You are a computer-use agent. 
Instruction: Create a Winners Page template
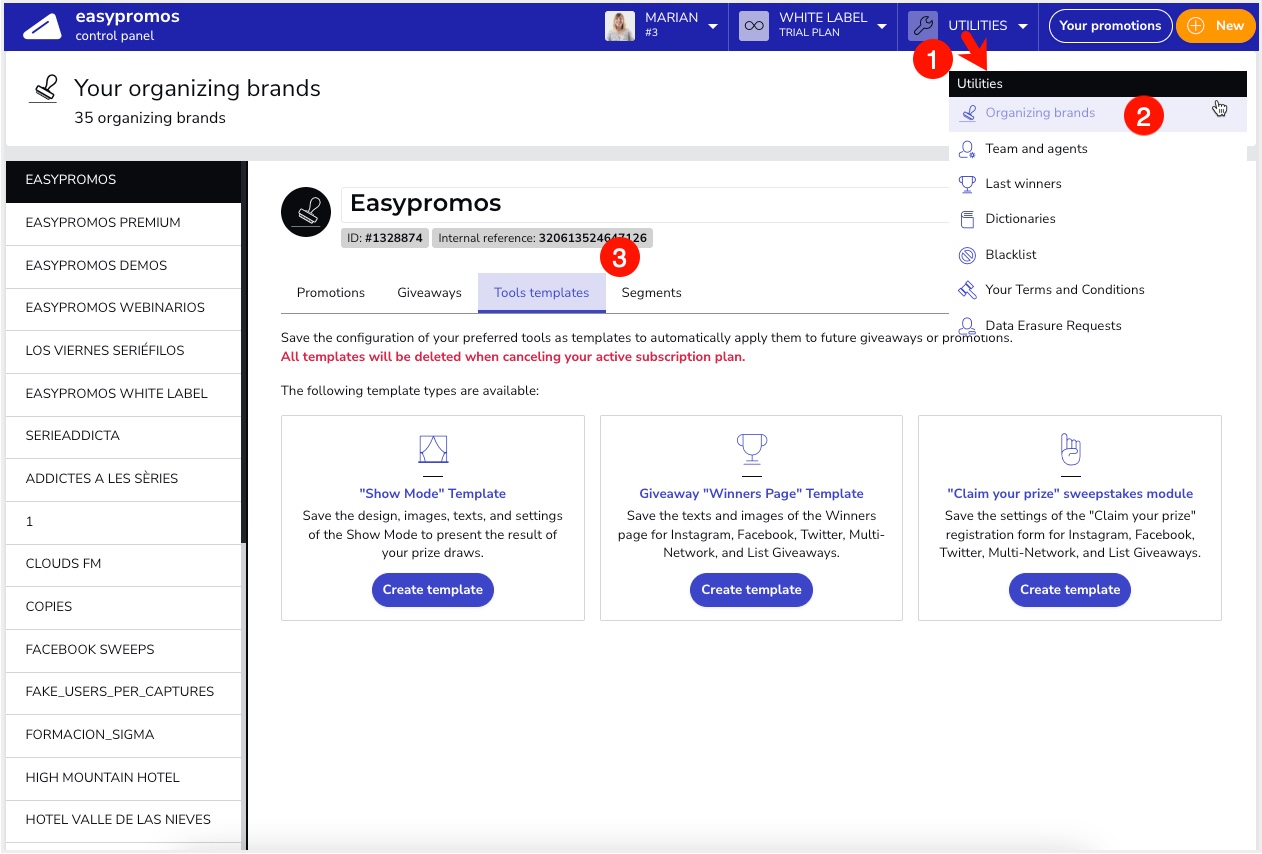[751, 590]
